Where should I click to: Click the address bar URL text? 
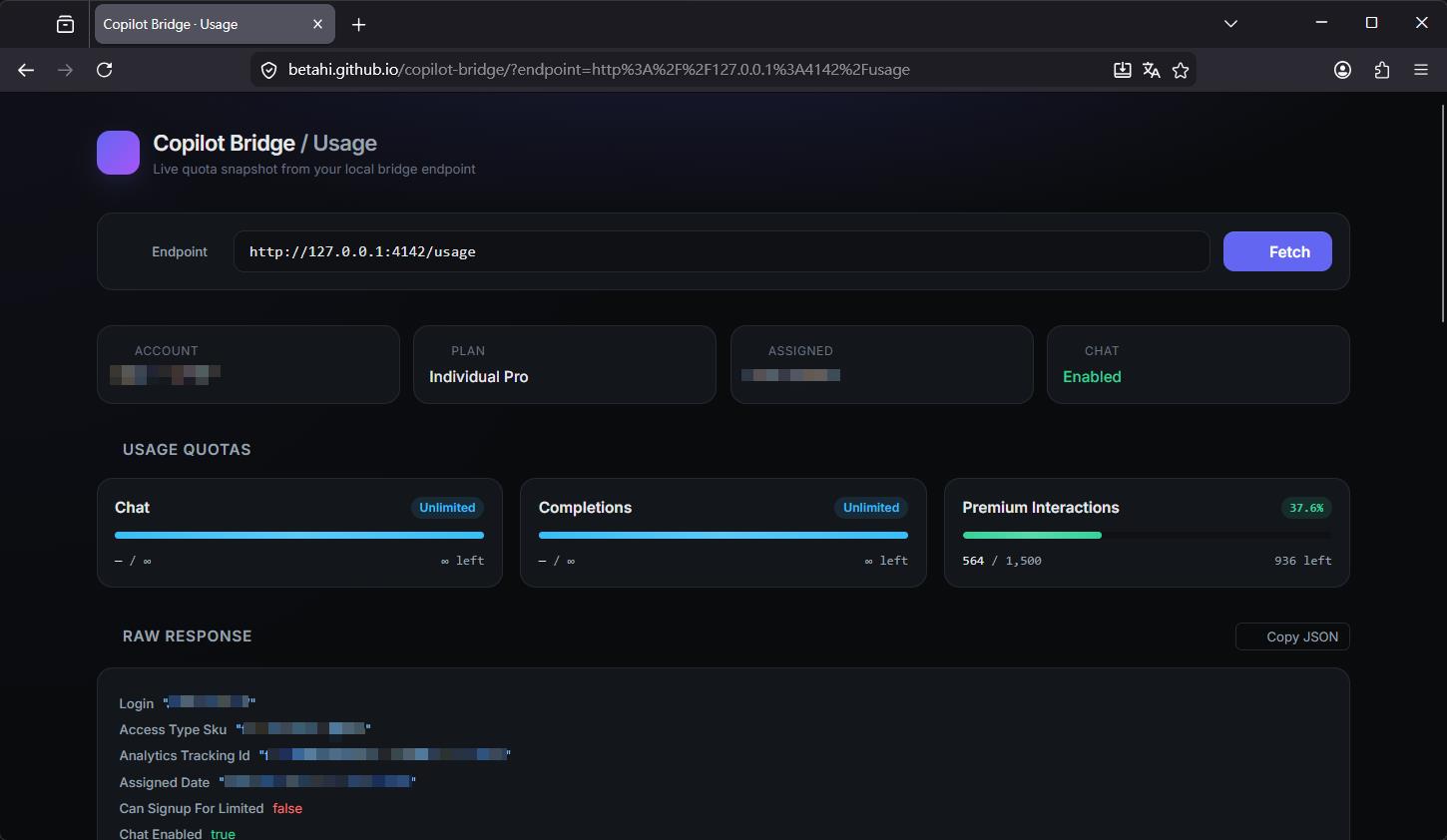tap(599, 70)
